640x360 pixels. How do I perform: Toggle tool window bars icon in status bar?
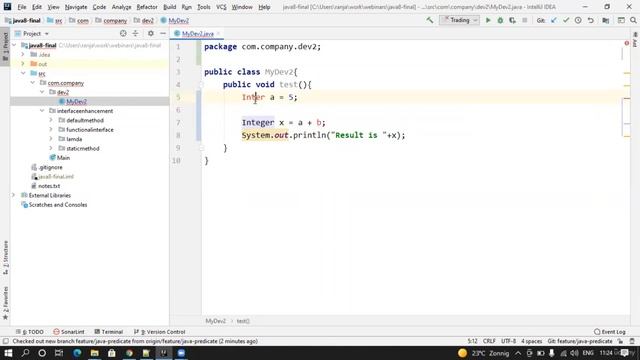click(x=5, y=341)
